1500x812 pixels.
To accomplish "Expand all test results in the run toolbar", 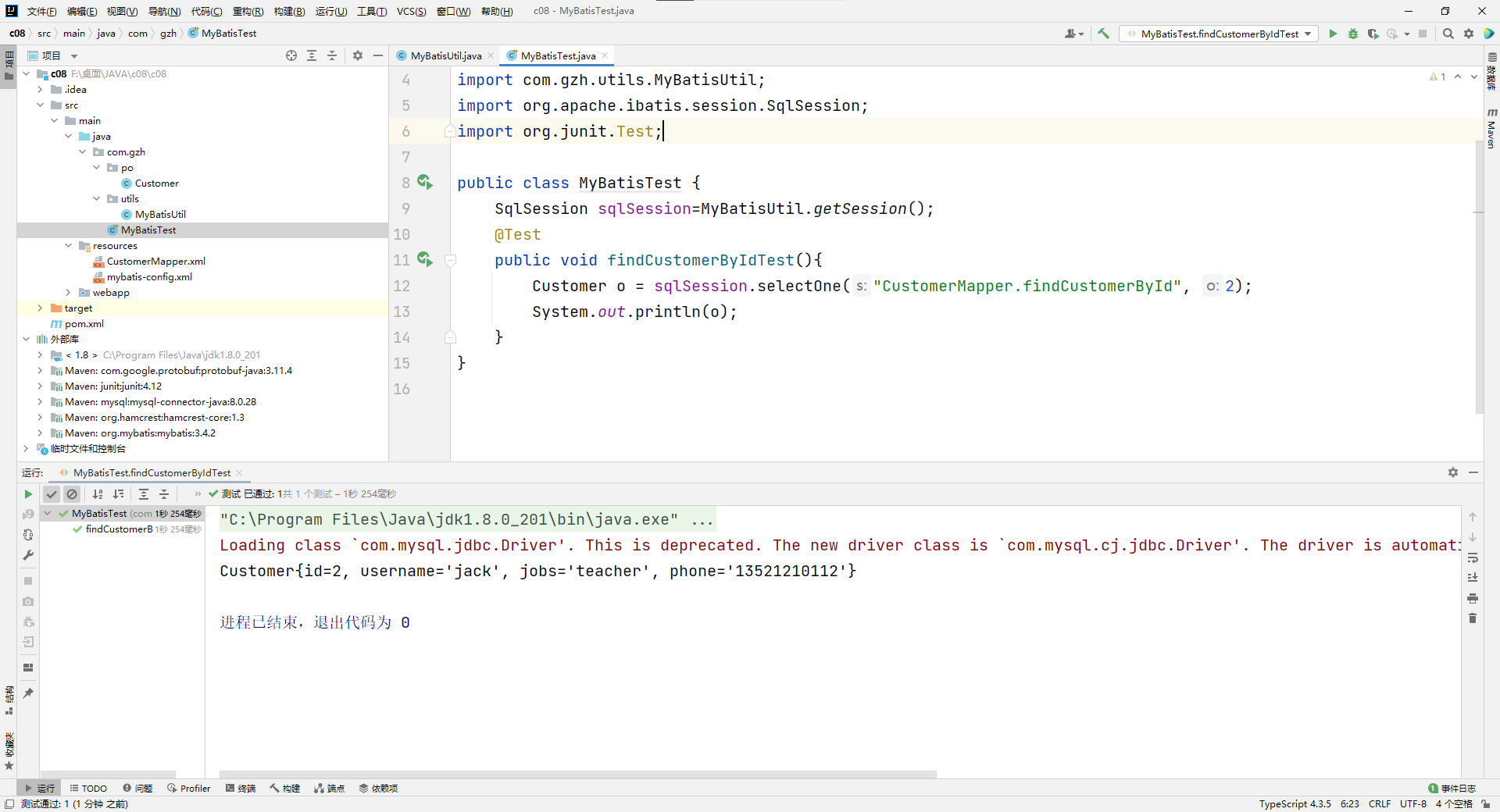I will 144,494.
